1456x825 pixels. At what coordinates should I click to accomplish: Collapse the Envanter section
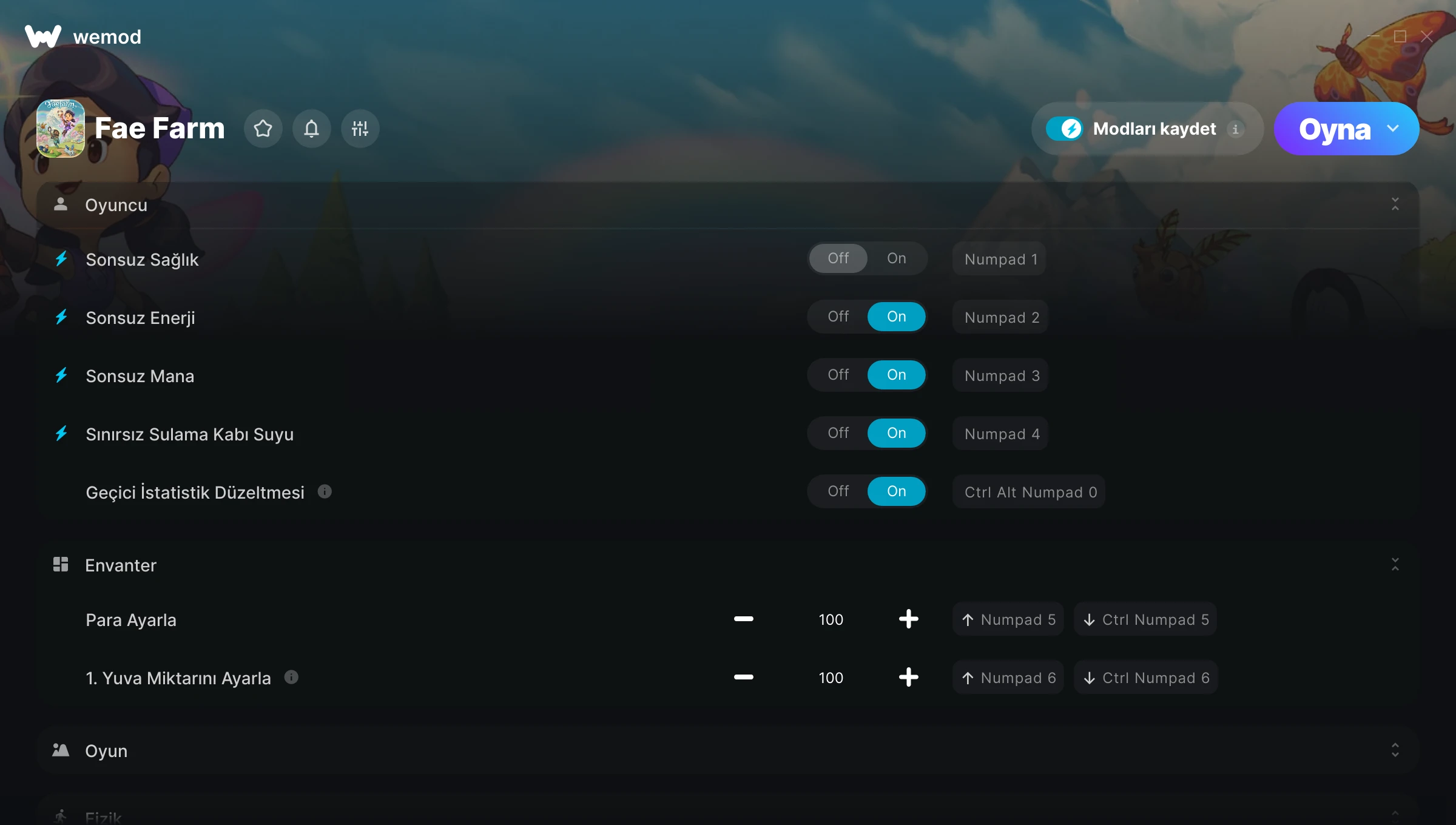pos(1395,565)
